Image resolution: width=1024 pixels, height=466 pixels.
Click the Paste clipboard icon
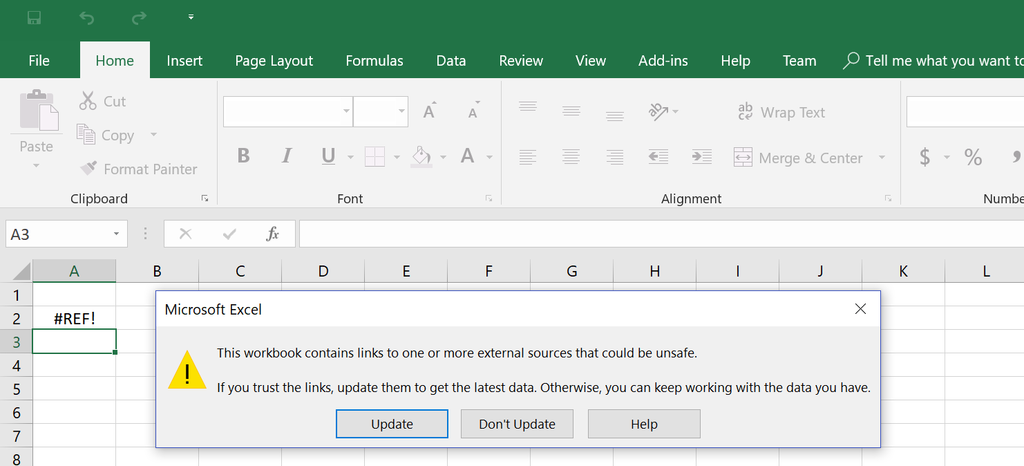click(37, 110)
